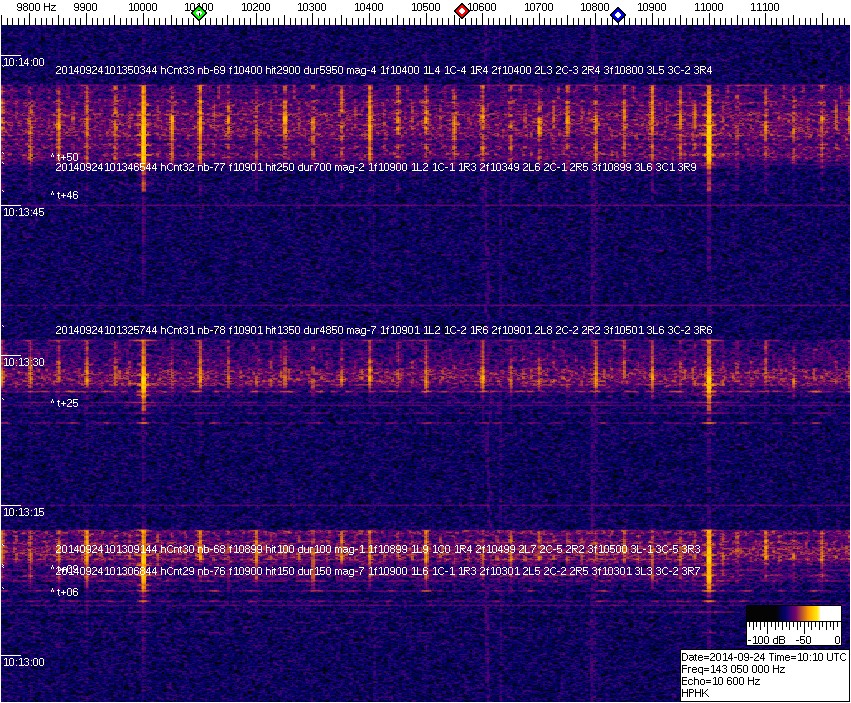Click the green diamond frequency marker

[199, 13]
